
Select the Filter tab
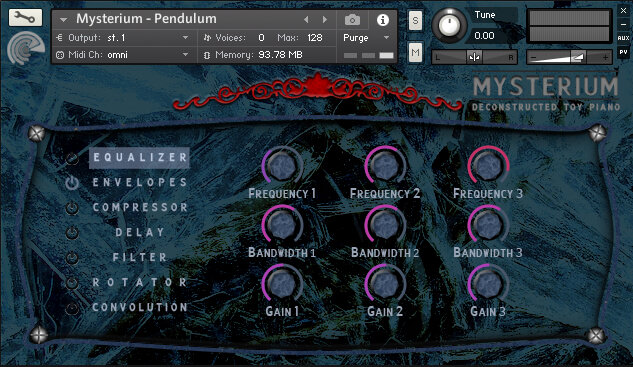(x=140, y=258)
